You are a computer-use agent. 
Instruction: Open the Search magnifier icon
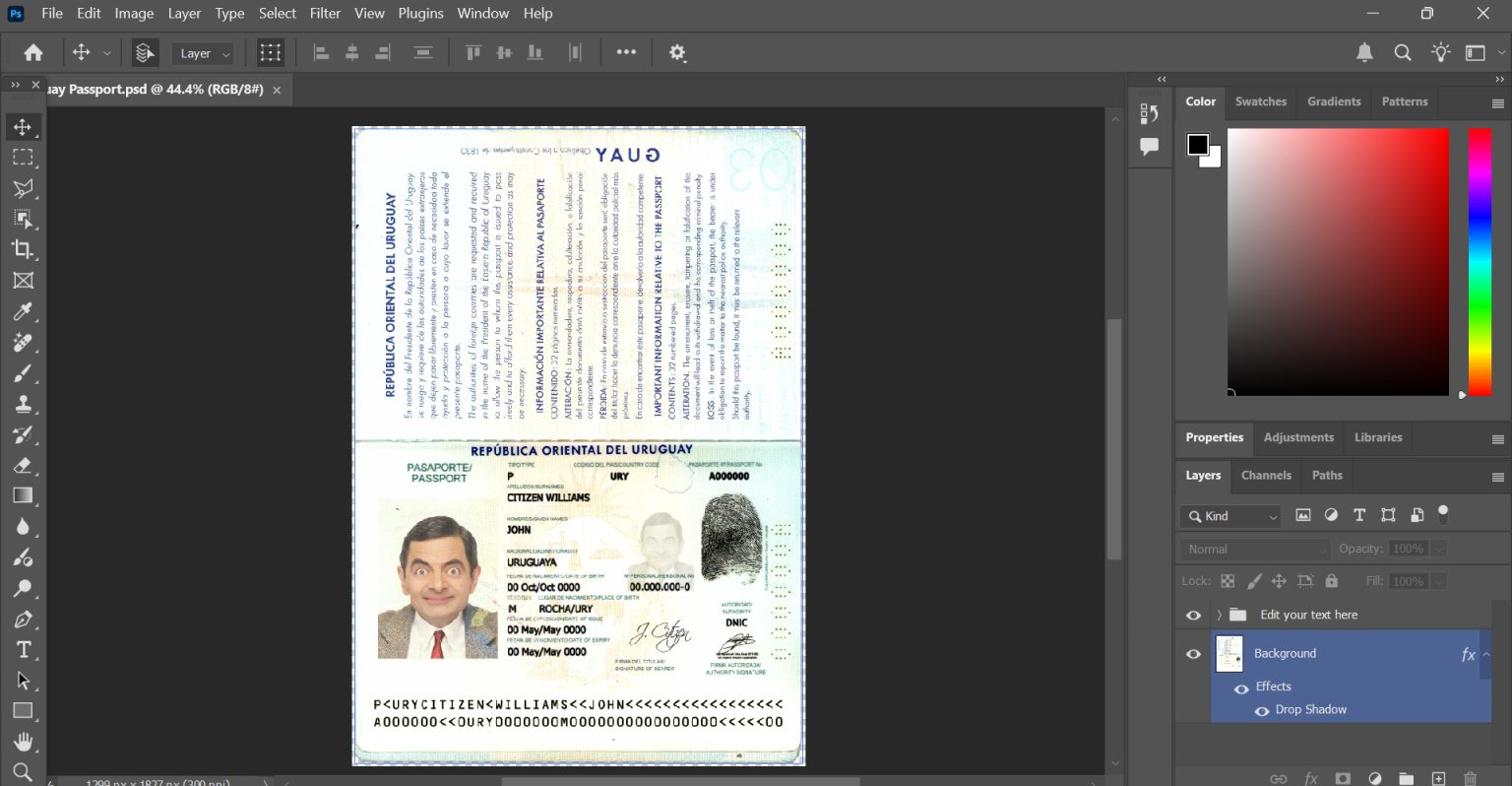coord(1403,53)
